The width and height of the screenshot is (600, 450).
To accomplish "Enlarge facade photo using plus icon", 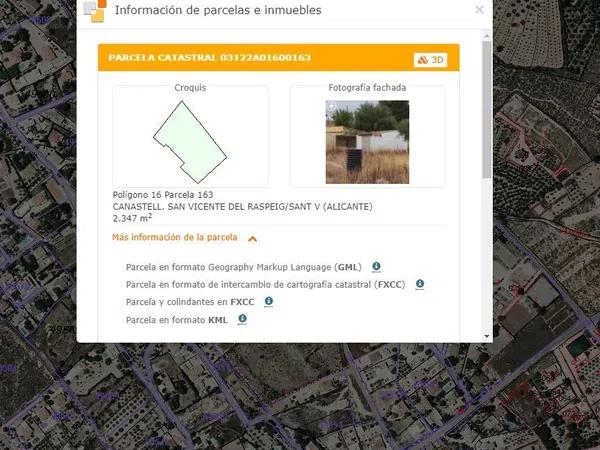I will click(x=331, y=105).
